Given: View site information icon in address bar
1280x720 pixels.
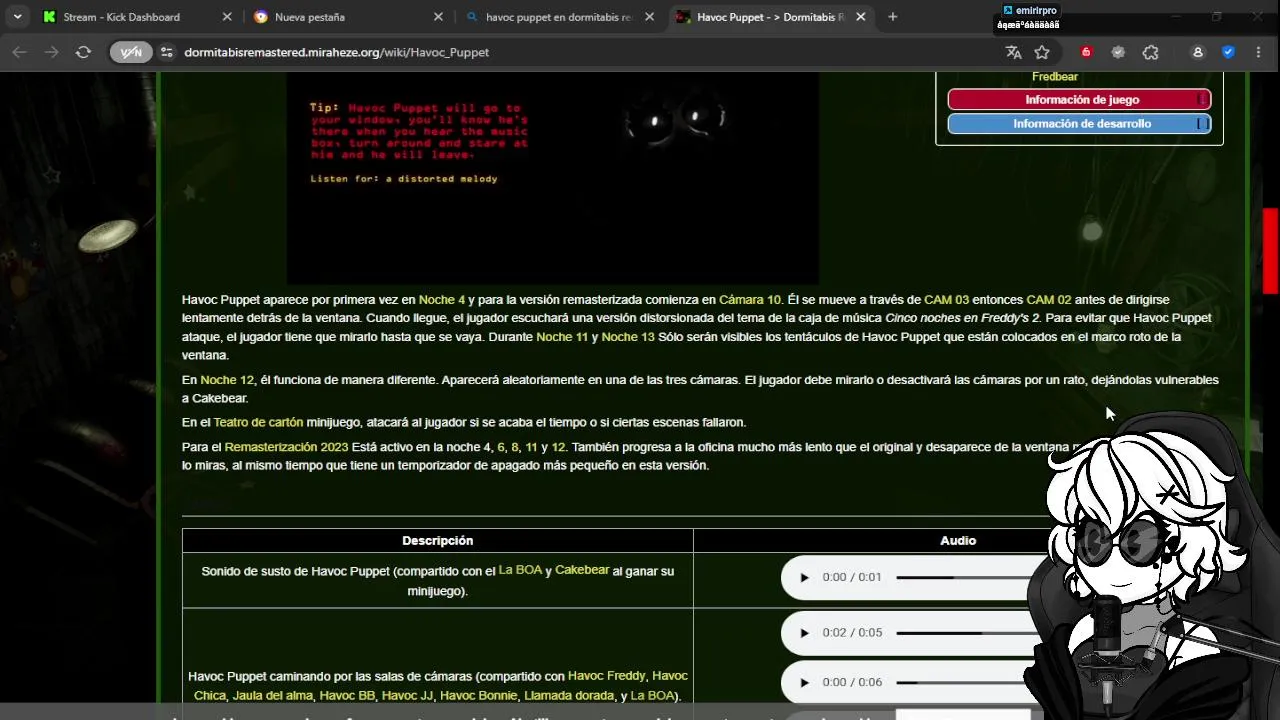Looking at the screenshot, I should click(x=166, y=52).
